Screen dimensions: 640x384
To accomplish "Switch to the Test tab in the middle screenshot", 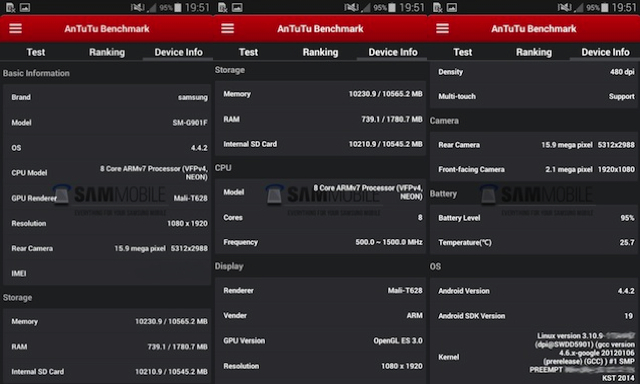I will pyautogui.click(x=249, y=52).
